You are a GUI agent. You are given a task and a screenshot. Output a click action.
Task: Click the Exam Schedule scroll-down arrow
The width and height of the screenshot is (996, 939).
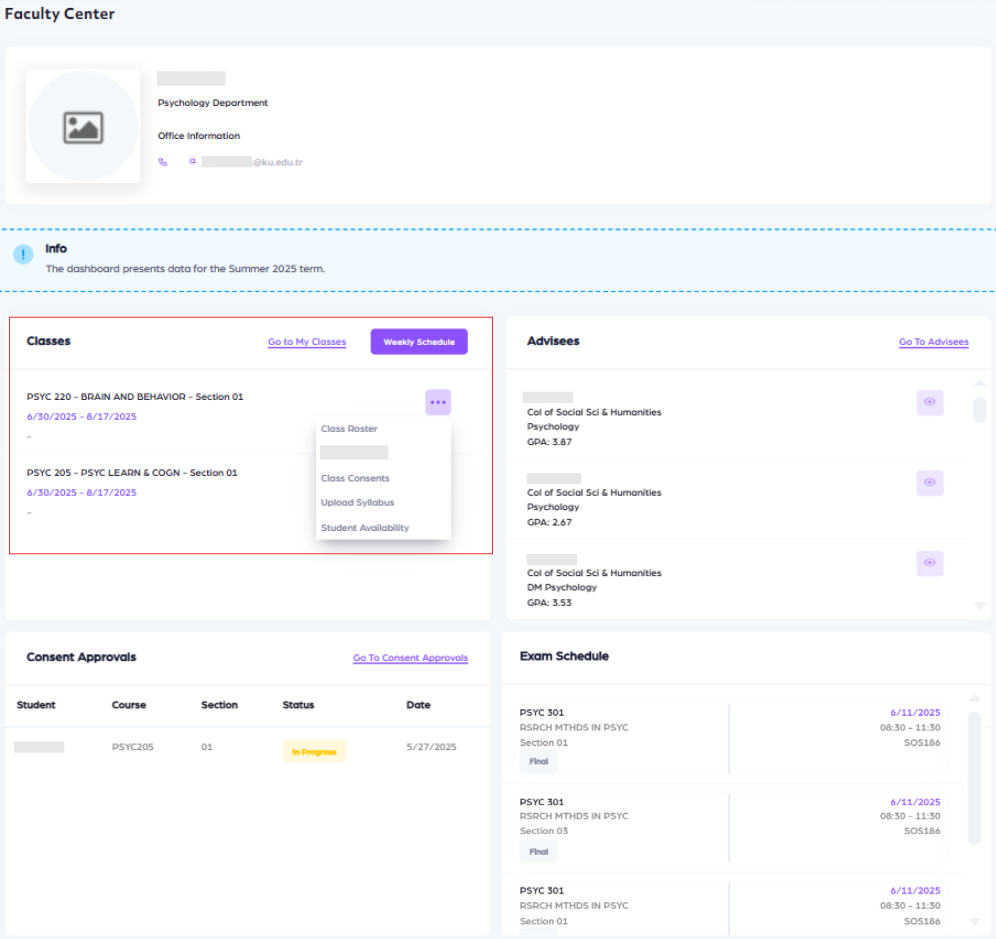pyautogui.click(x=975, y=921)
